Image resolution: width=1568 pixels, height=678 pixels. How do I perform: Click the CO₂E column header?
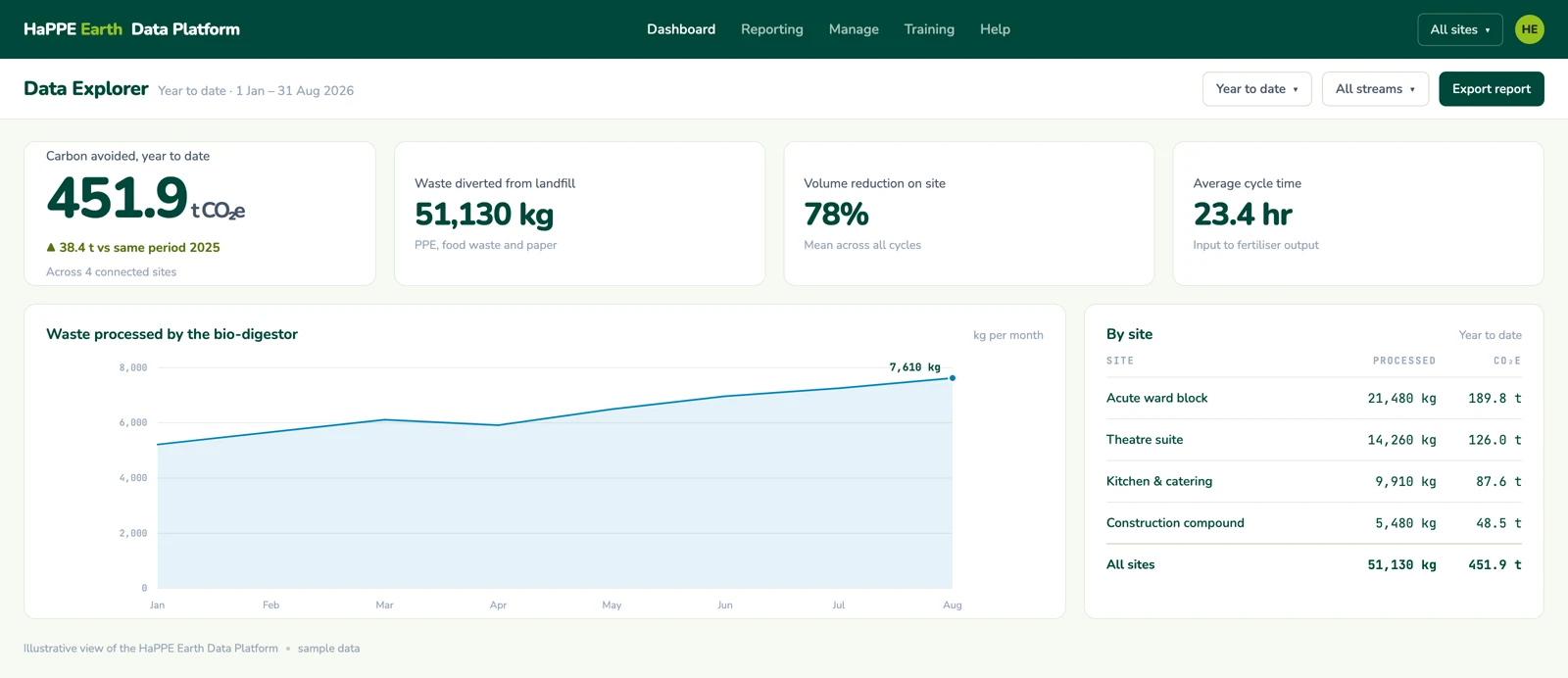pos(1507,361)
